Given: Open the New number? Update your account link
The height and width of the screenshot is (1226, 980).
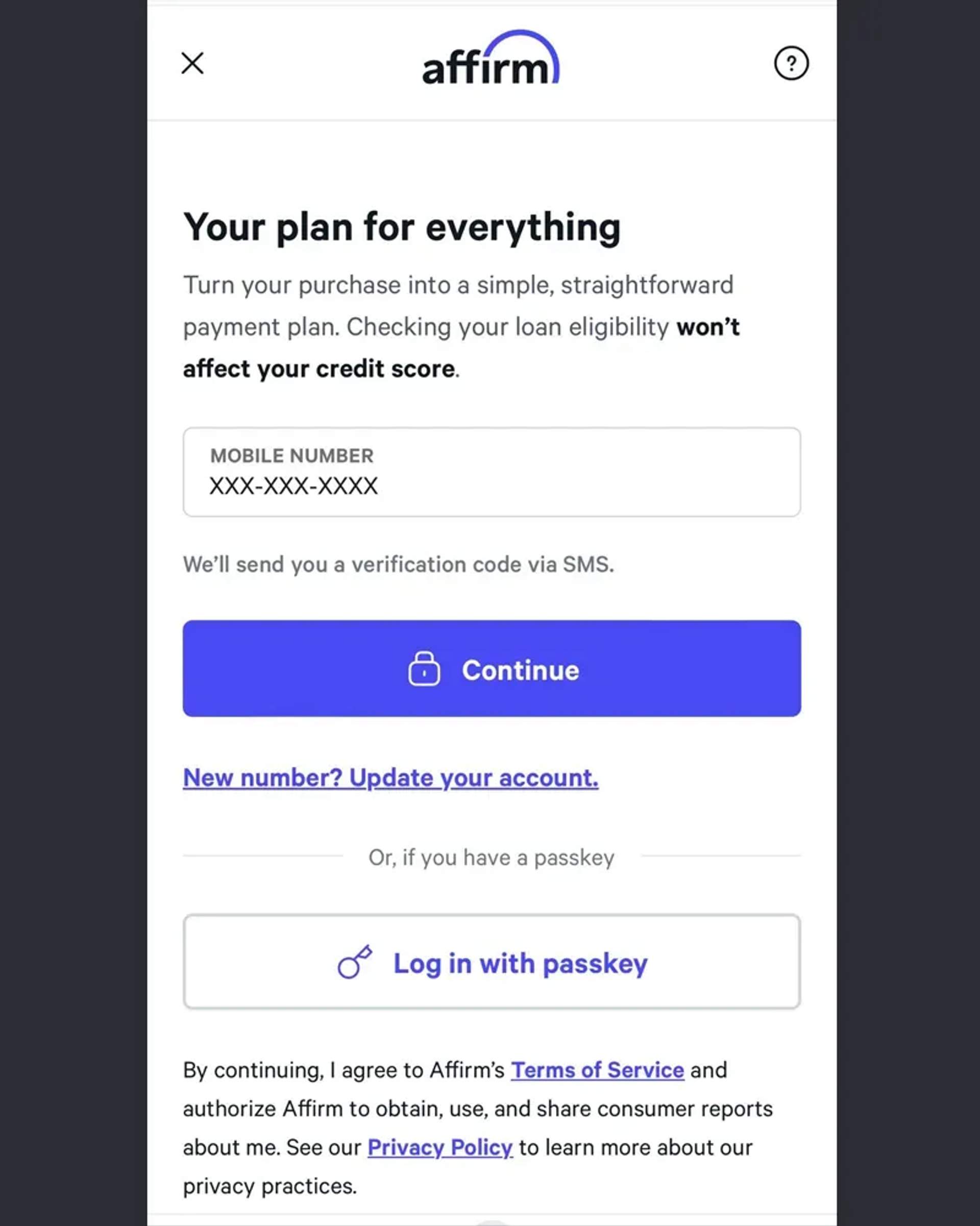Looking at the screenshot, I should coord(390,777).
